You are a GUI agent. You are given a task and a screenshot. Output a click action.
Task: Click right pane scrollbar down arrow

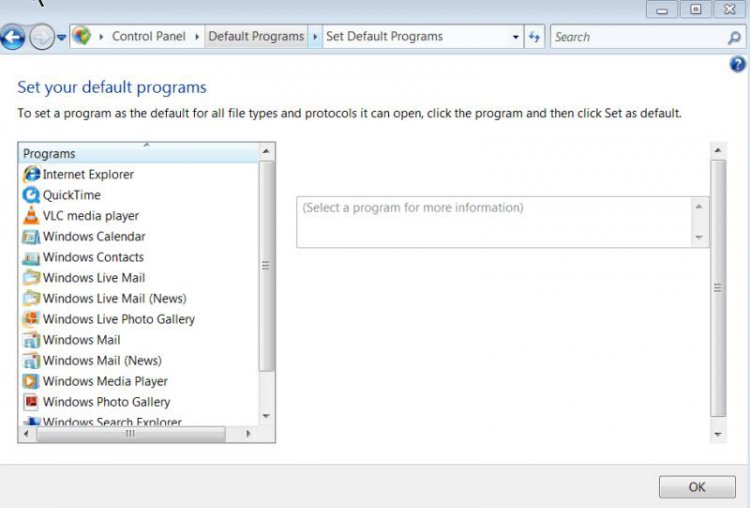click(717, 434)
